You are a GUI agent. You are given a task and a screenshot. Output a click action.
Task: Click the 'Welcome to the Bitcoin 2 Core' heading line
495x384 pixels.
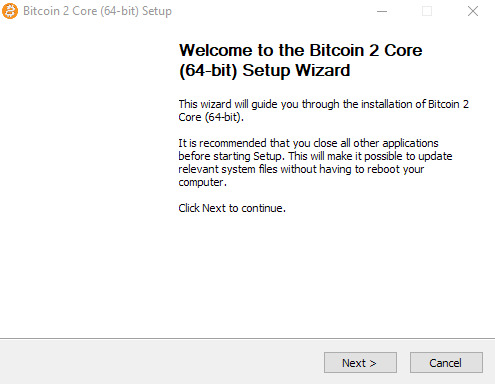(301, 50)
